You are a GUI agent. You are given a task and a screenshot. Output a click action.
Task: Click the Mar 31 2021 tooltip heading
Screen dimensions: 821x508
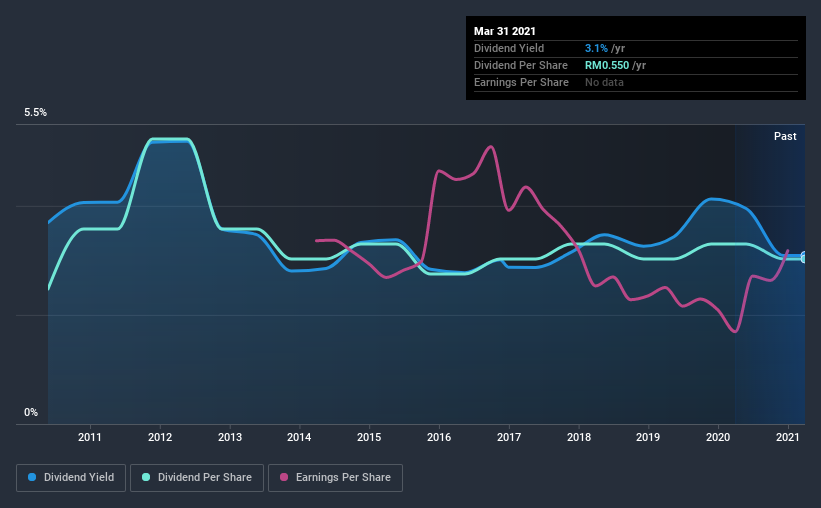504,31
